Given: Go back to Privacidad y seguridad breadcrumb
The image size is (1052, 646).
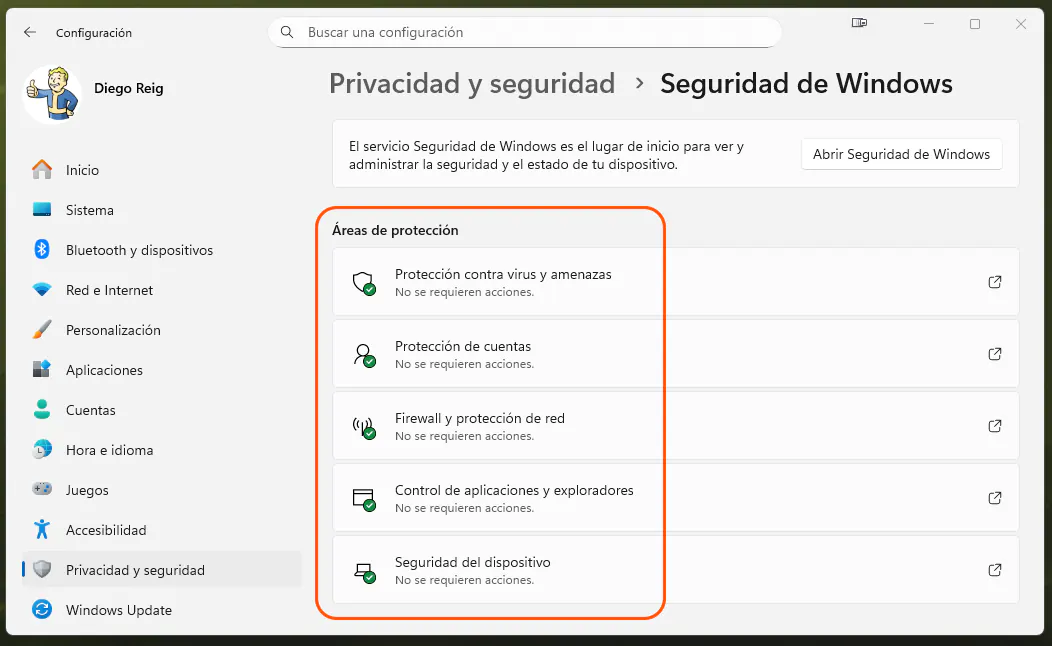Looking at the screenshot, I should (472, 84).
